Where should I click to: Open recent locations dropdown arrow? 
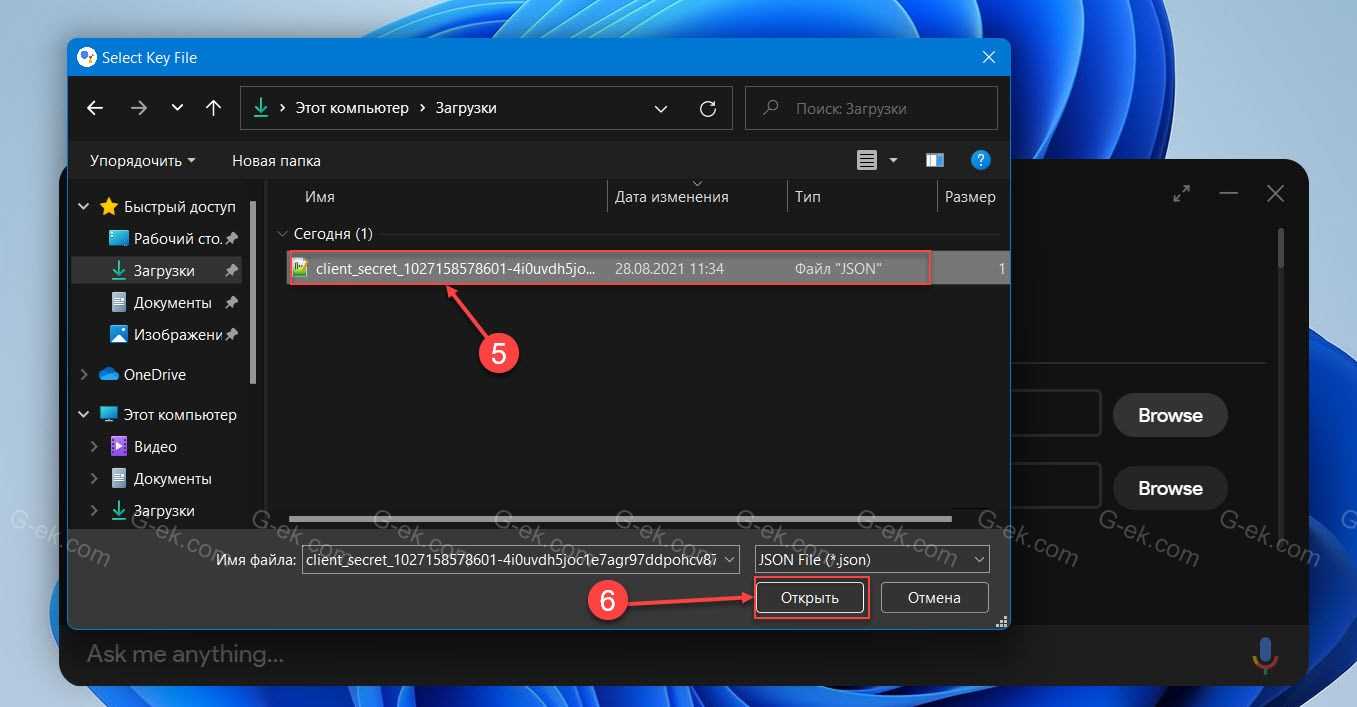[x=177, y=108]
